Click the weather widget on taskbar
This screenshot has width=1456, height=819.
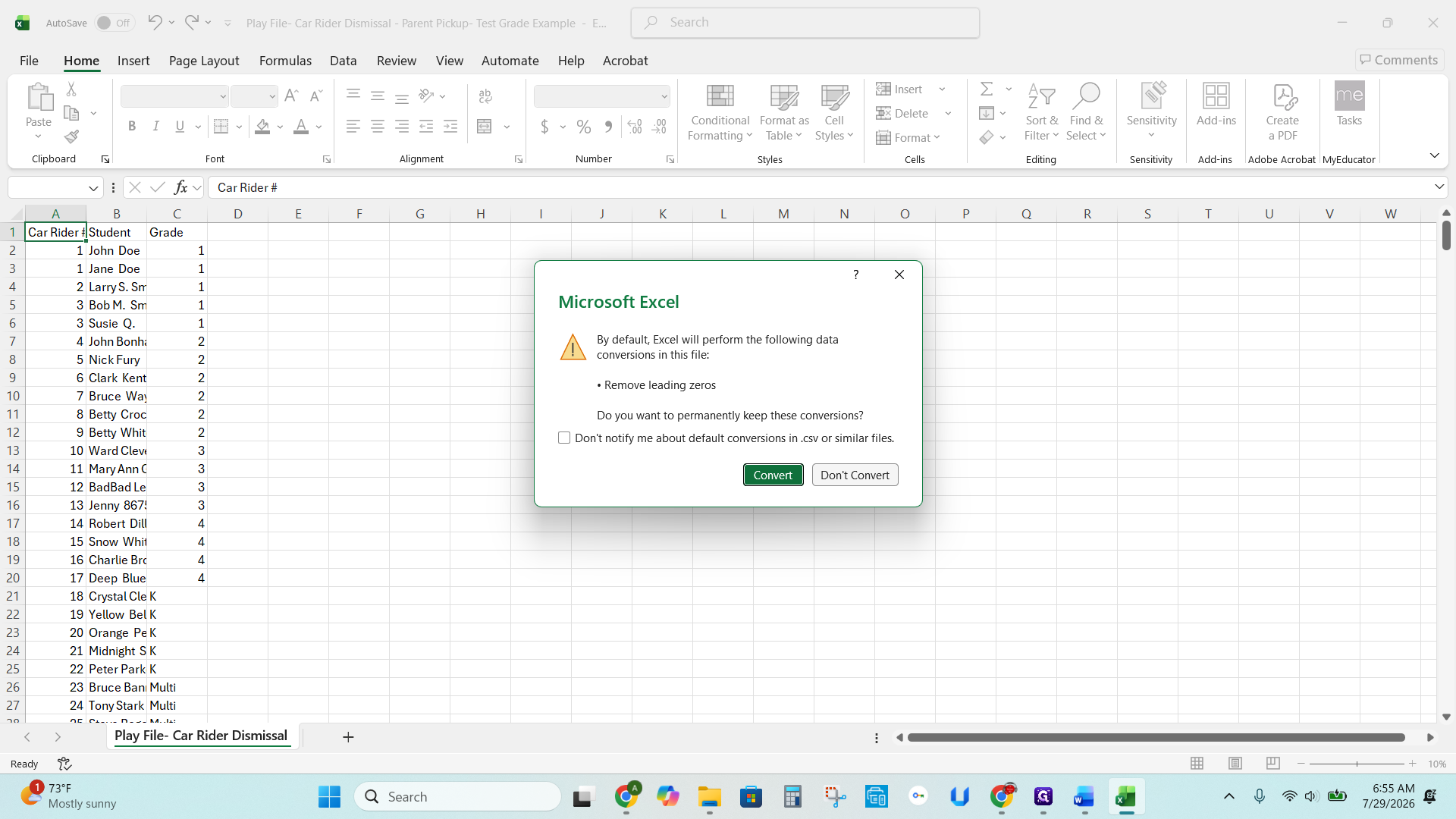click(x=68, y=796)
